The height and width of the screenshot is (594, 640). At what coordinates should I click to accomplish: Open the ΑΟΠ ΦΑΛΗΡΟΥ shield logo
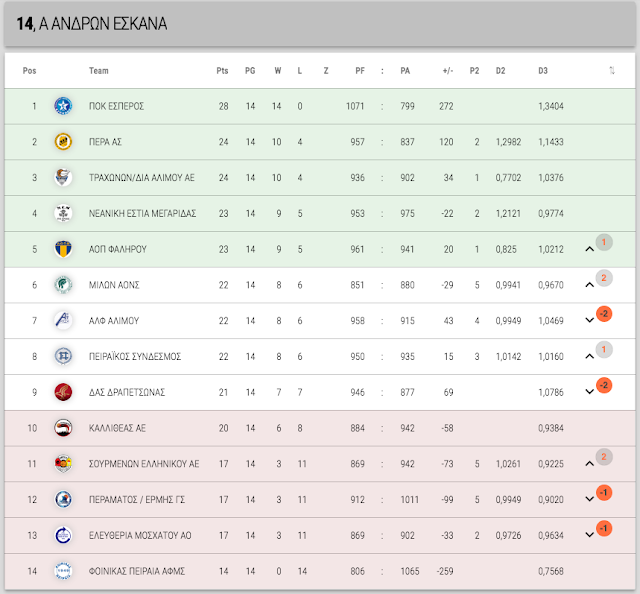pyautogui.click(x=63, y=249)
